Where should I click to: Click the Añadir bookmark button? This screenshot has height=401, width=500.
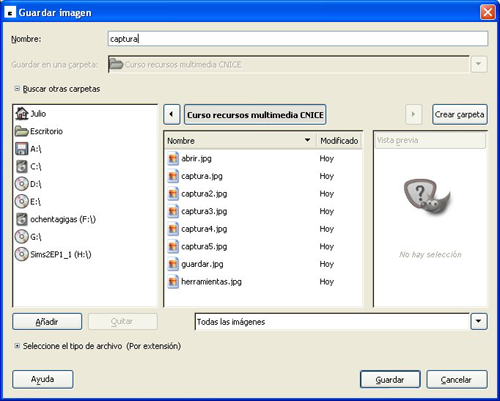point(47,322)
